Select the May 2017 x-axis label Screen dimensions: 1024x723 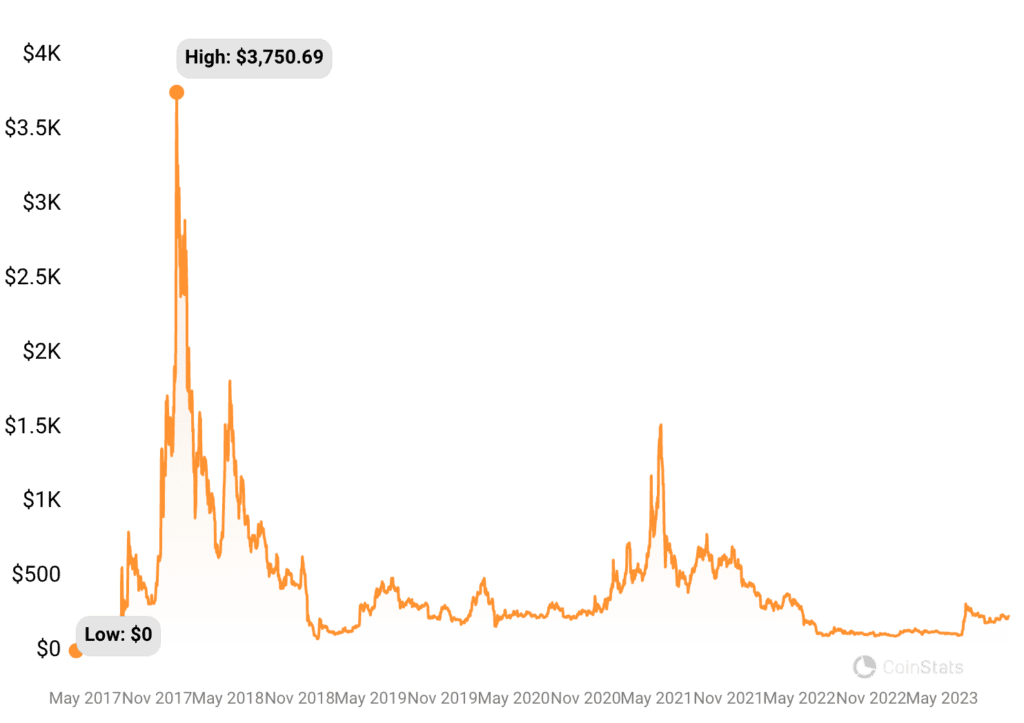[x=85, y=698]
